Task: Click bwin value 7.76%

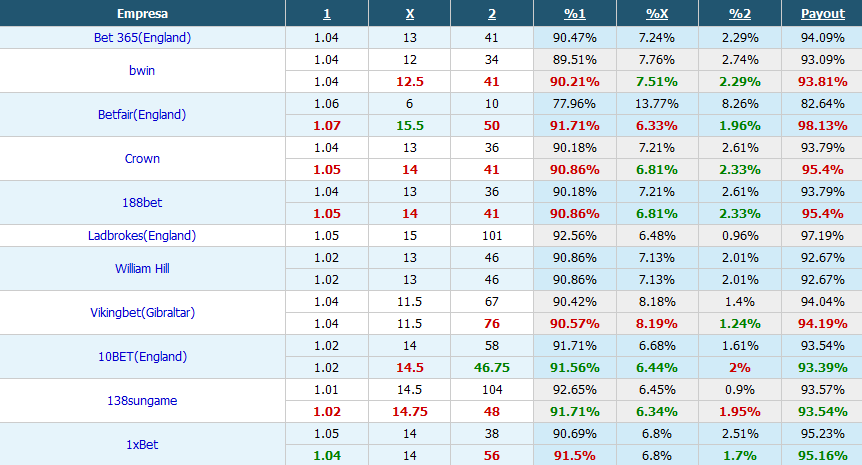Action: click(x=657, y=60)
